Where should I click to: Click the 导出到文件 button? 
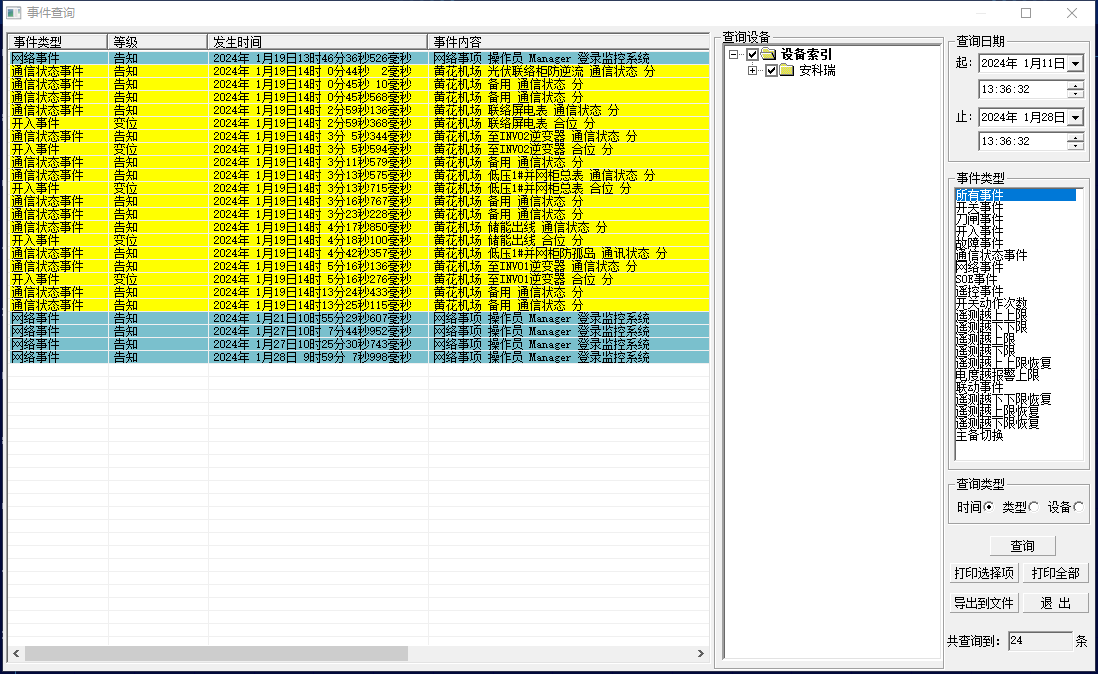pos(983,603)
